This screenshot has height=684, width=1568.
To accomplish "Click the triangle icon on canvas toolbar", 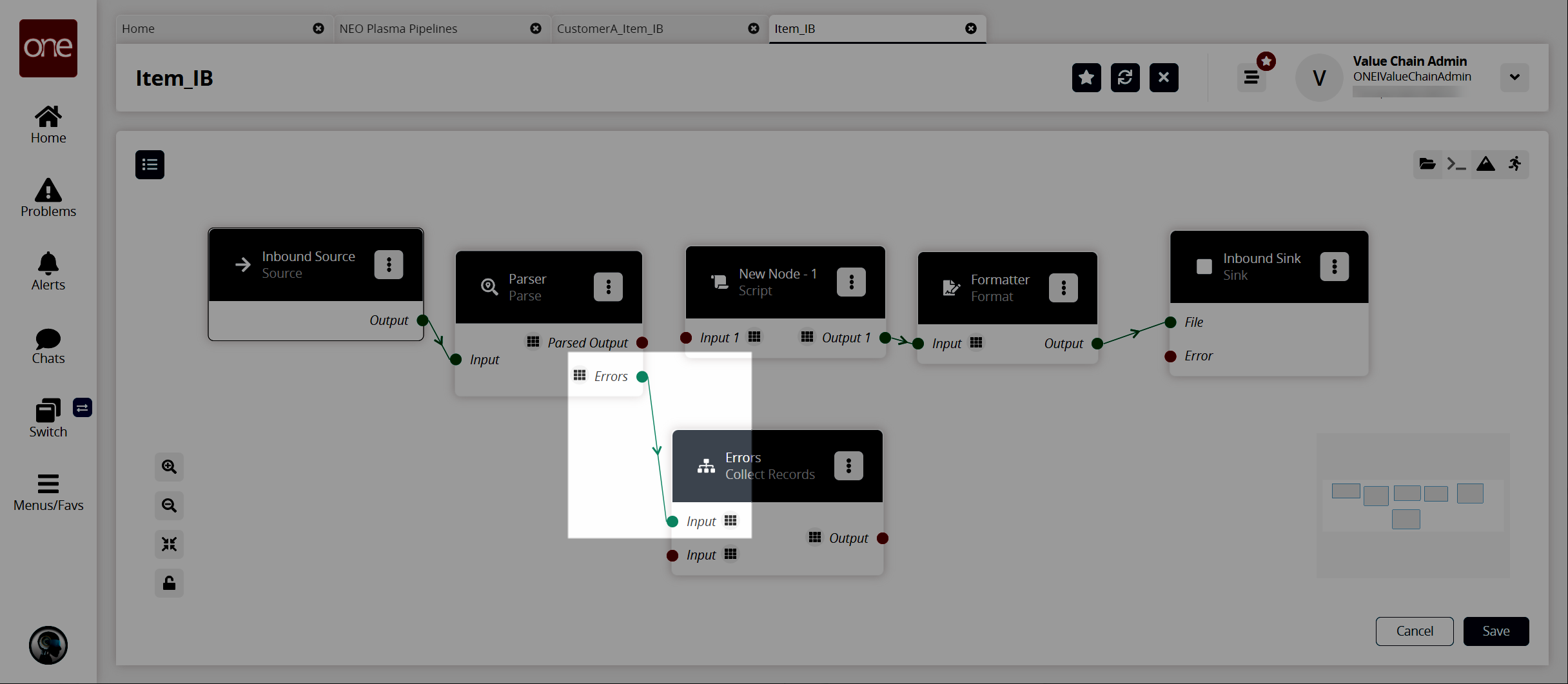I will click(1485, 164).
